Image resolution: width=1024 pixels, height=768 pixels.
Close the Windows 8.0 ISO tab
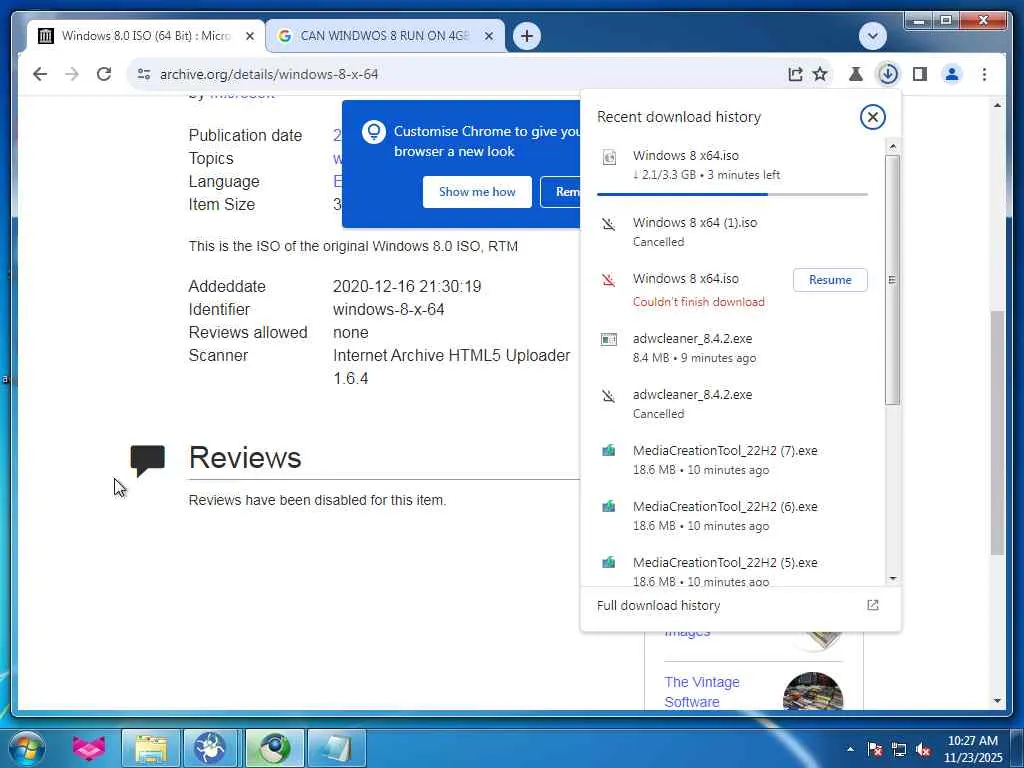click(249, 37)
